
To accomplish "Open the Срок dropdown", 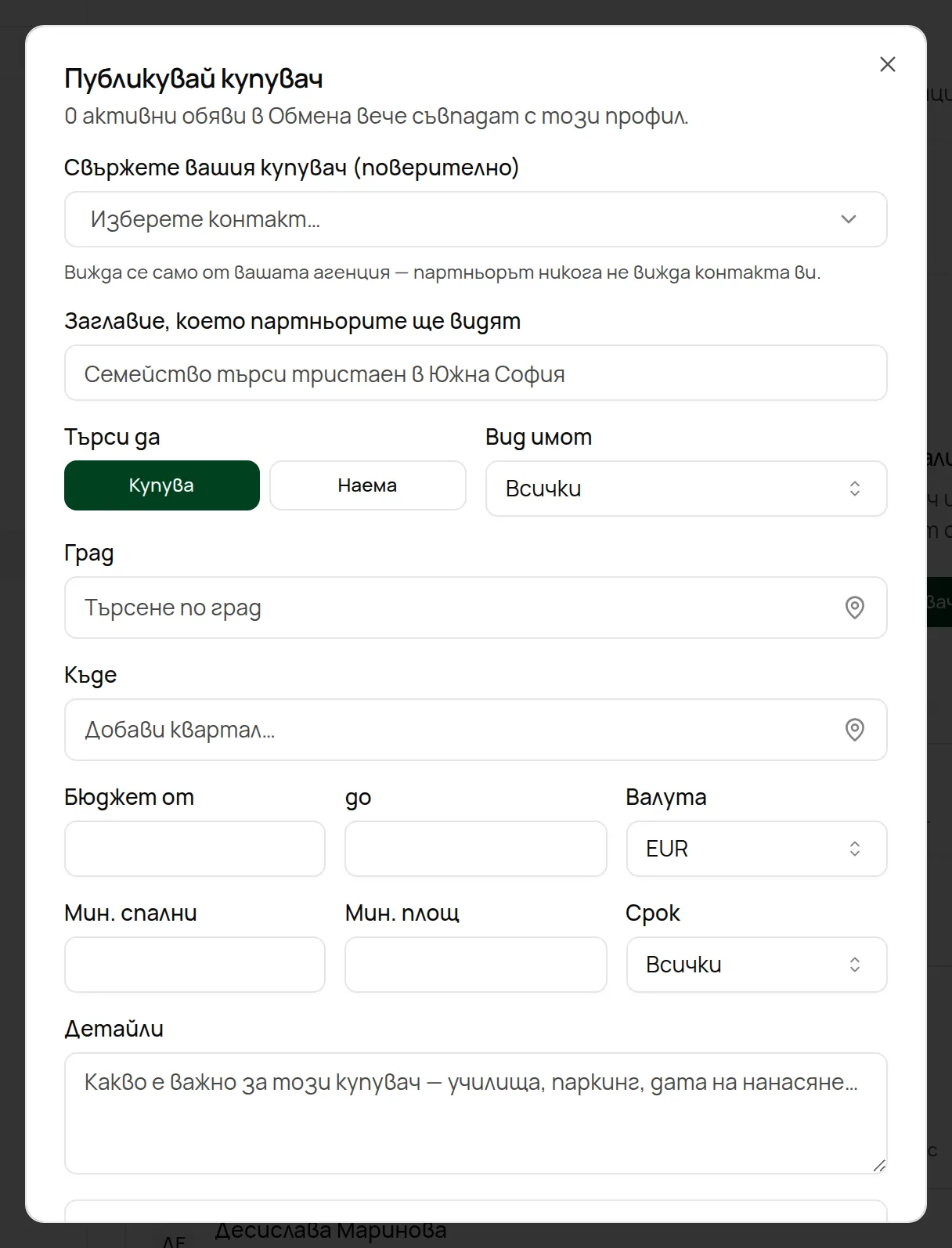I will (756, 965).
